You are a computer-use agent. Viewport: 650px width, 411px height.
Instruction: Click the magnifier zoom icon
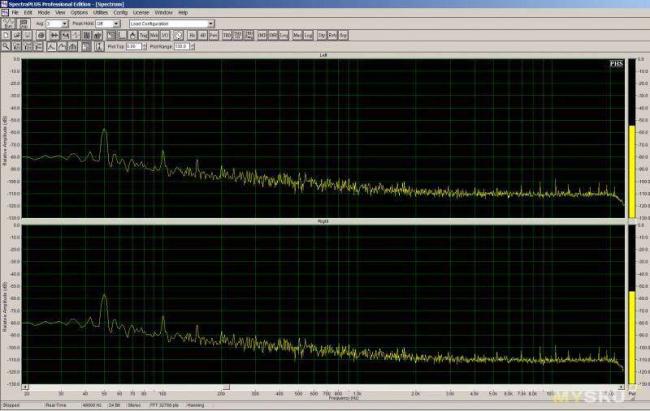click(6, 46)
